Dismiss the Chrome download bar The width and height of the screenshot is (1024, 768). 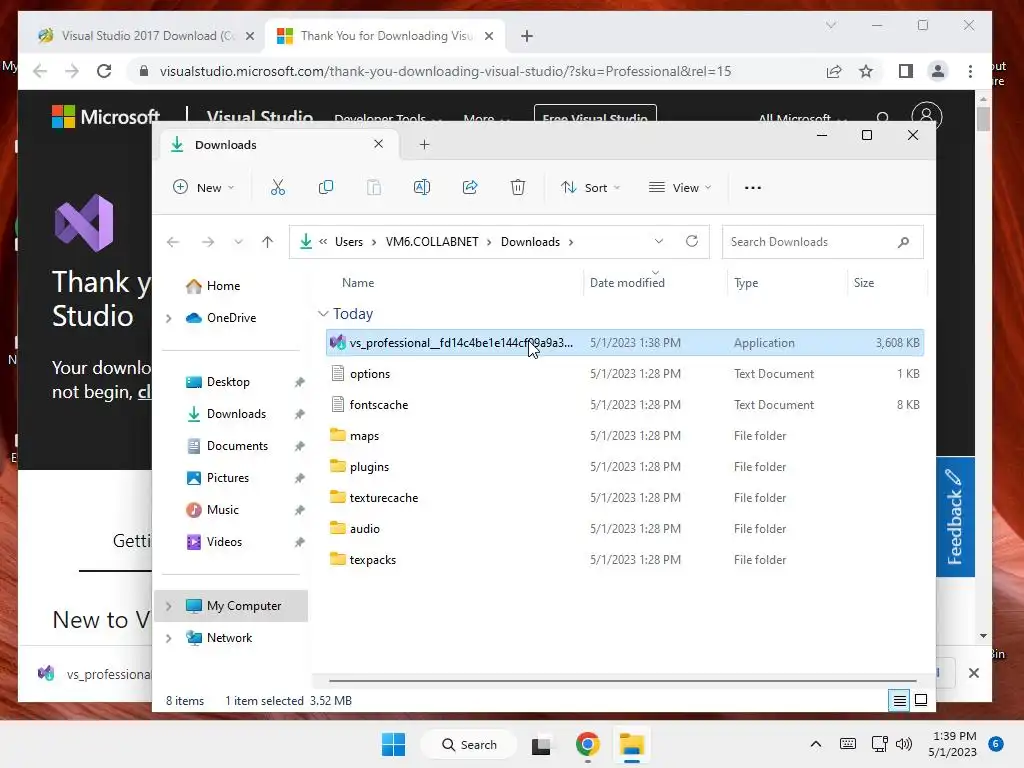[974, 673]
